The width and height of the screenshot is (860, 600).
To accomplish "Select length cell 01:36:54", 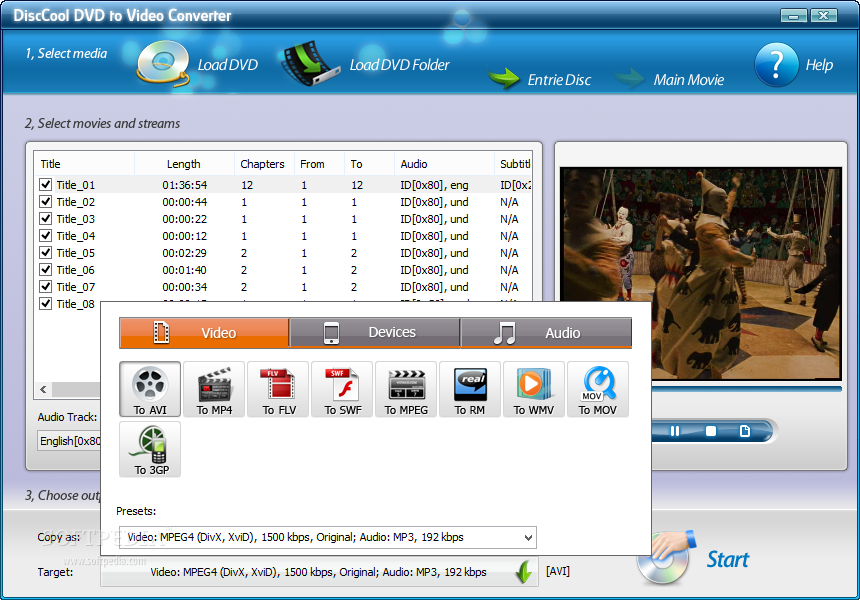I will coord(185,185).
